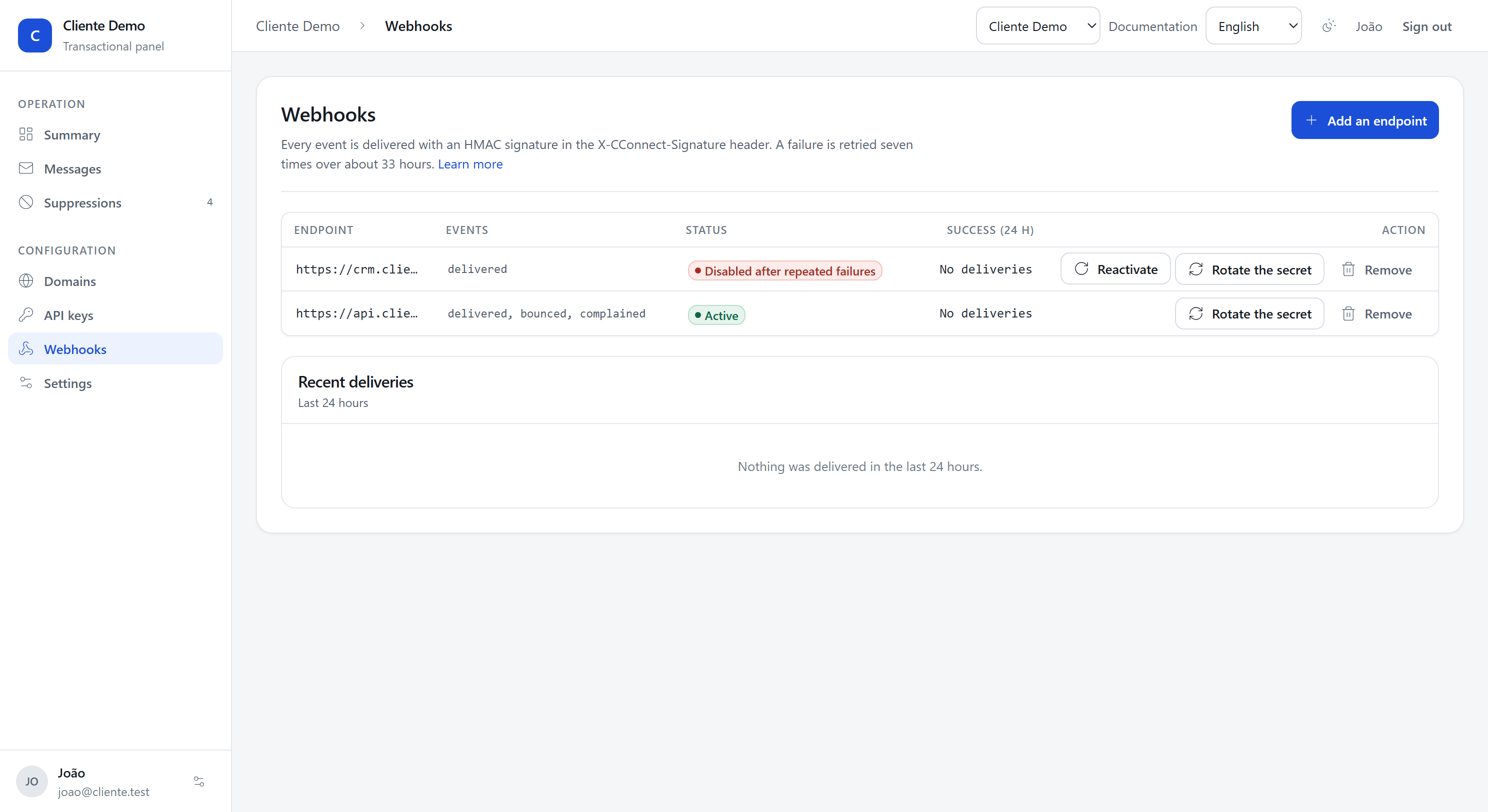Open Summary in the sidebar
This screenshot has height=812, width=1488.
115,134
